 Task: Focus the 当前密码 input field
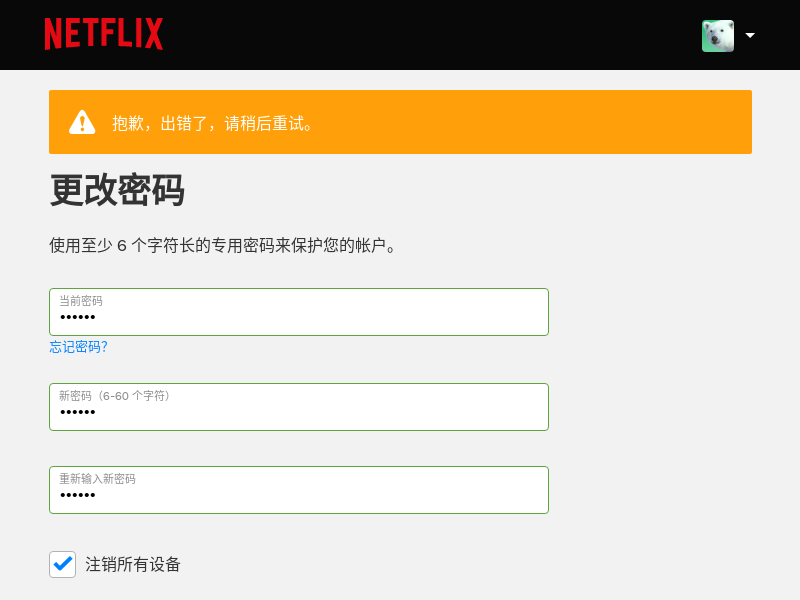(299, 312)
